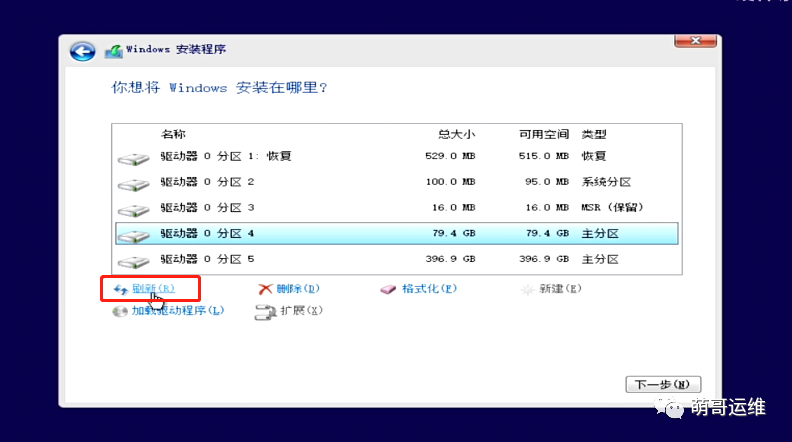Click the Windows Setup title icon
This screenshot has height=442, width=792.
pyautogui.click(x=114, y=51)
